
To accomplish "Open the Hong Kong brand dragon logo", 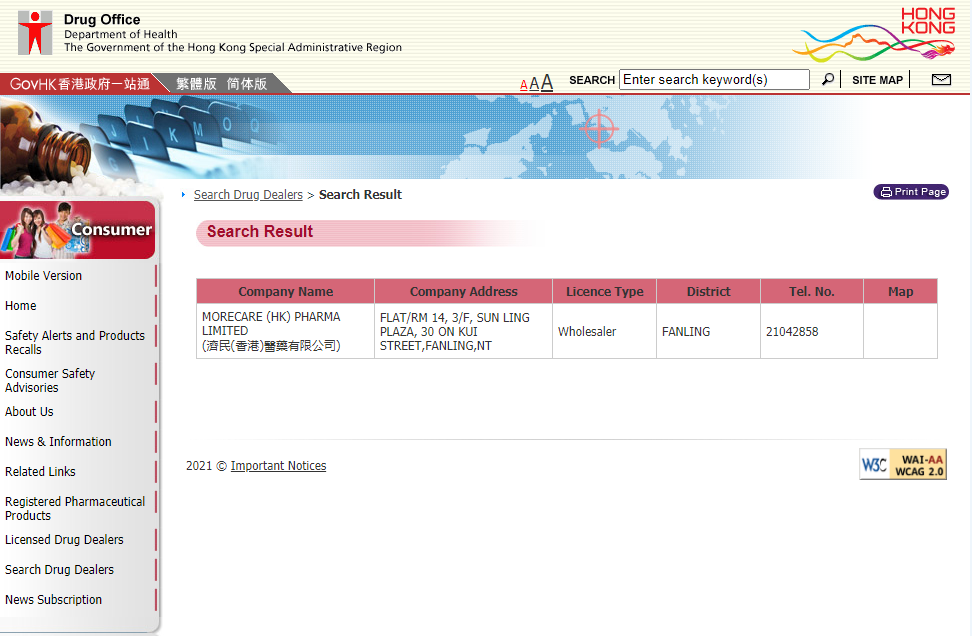I will 874,34.
